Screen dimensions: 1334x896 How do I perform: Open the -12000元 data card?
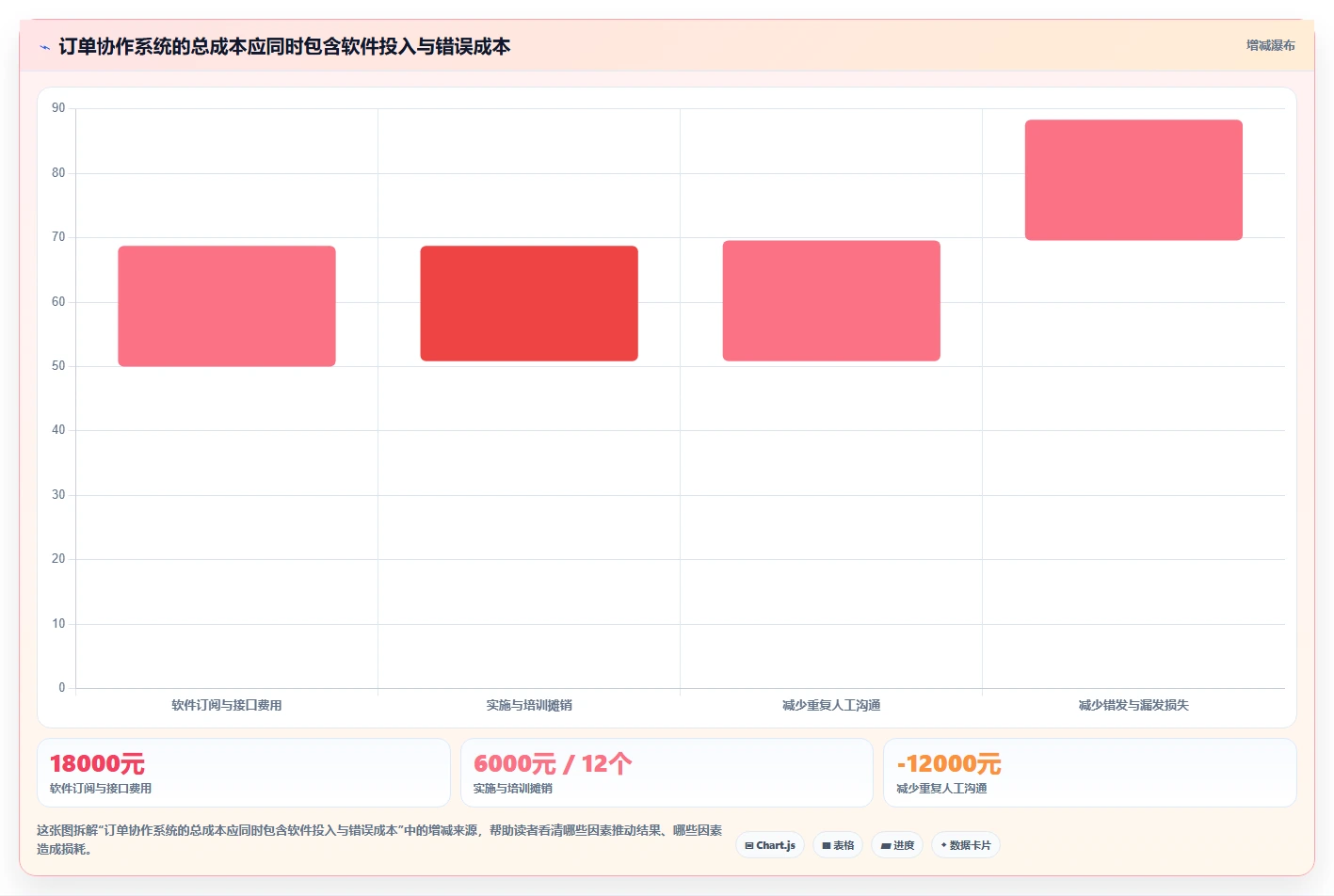pyautogui.click(x=1090, y=773)
